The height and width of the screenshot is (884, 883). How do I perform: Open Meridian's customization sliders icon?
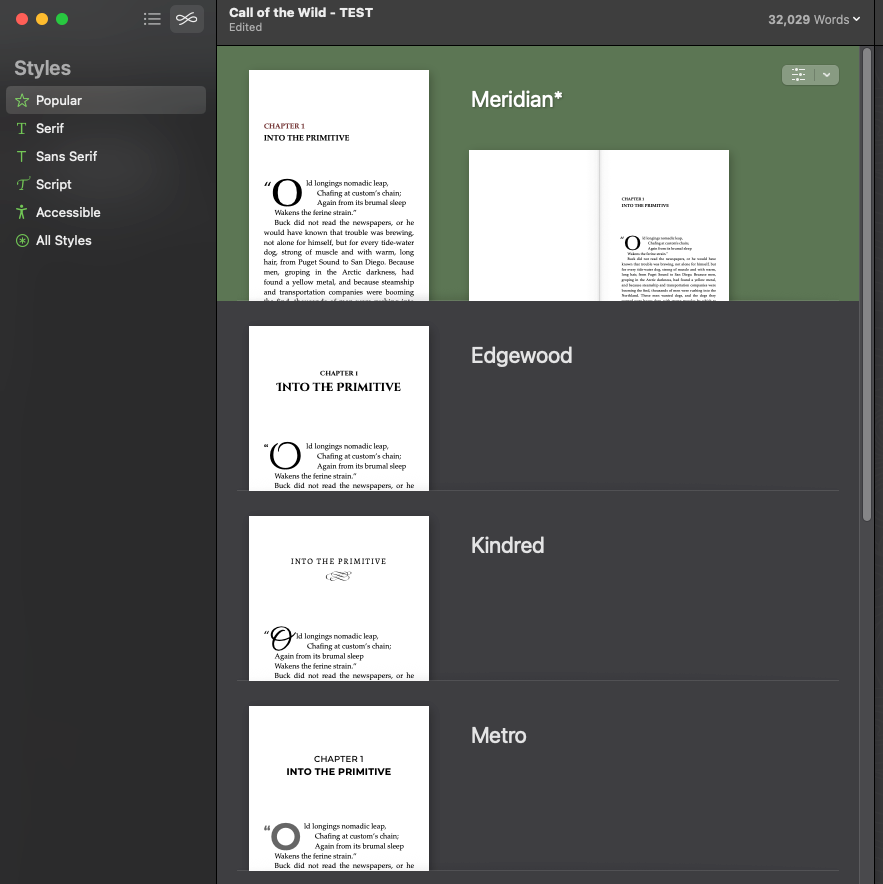coord(797,74)
